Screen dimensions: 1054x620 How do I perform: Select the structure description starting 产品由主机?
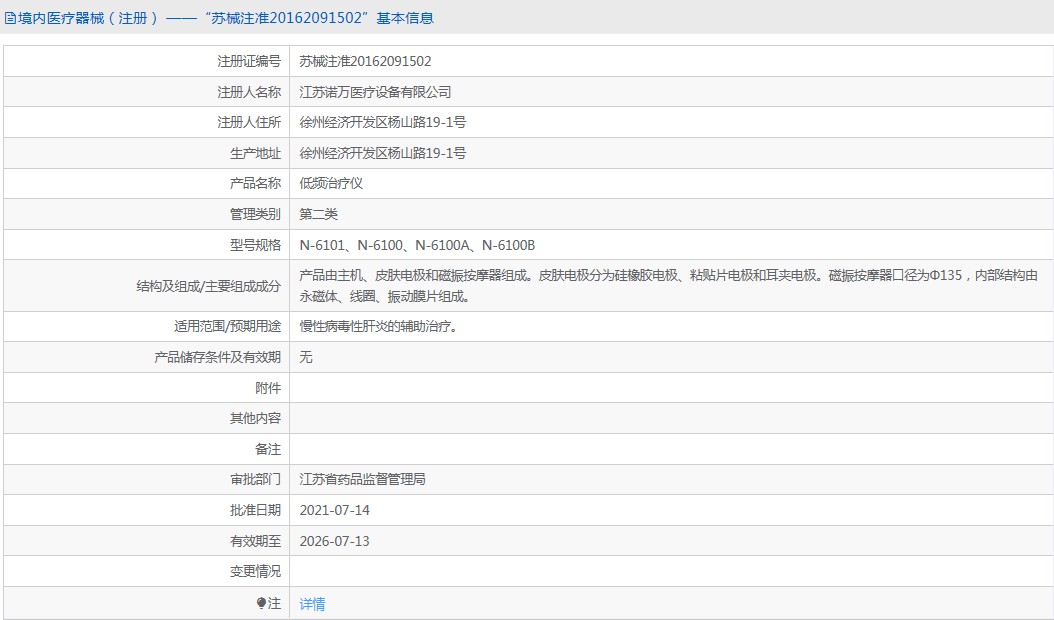tap(669, 286)
